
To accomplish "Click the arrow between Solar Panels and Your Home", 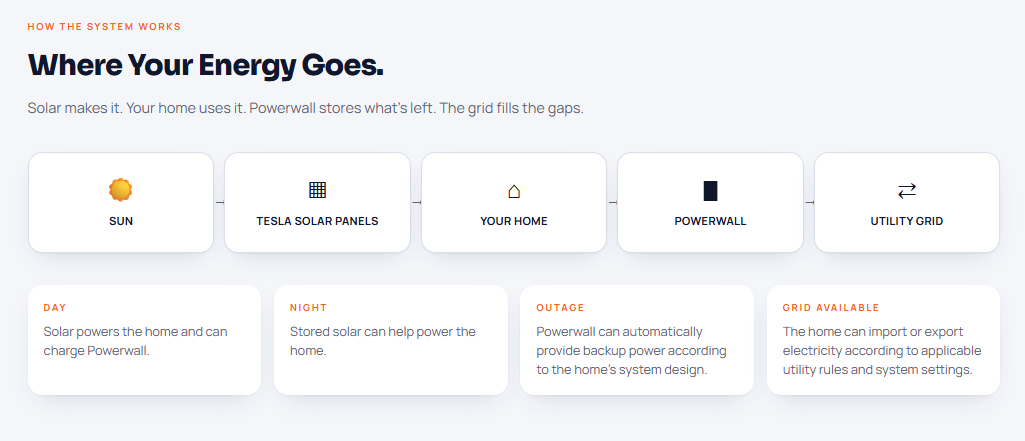I will (x=416, y=203).
